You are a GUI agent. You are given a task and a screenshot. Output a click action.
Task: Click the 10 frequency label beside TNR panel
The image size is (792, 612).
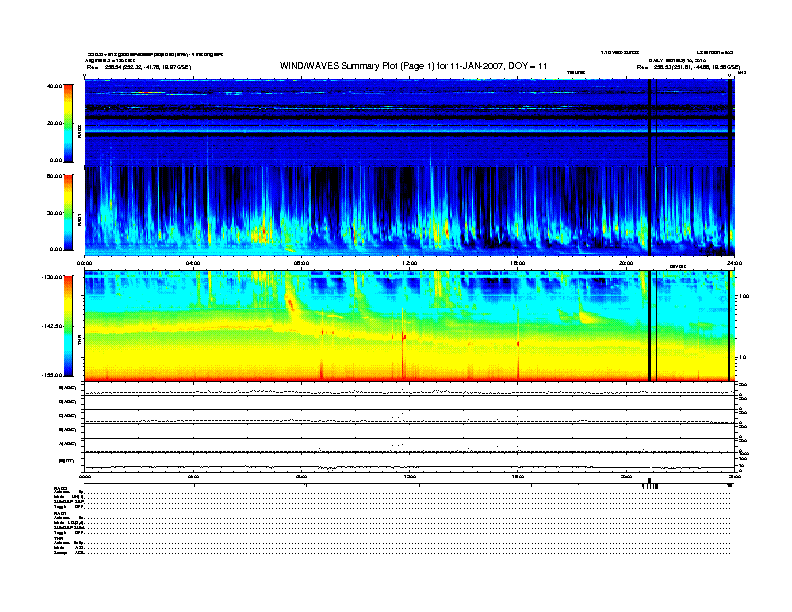(x=742, y=358)
